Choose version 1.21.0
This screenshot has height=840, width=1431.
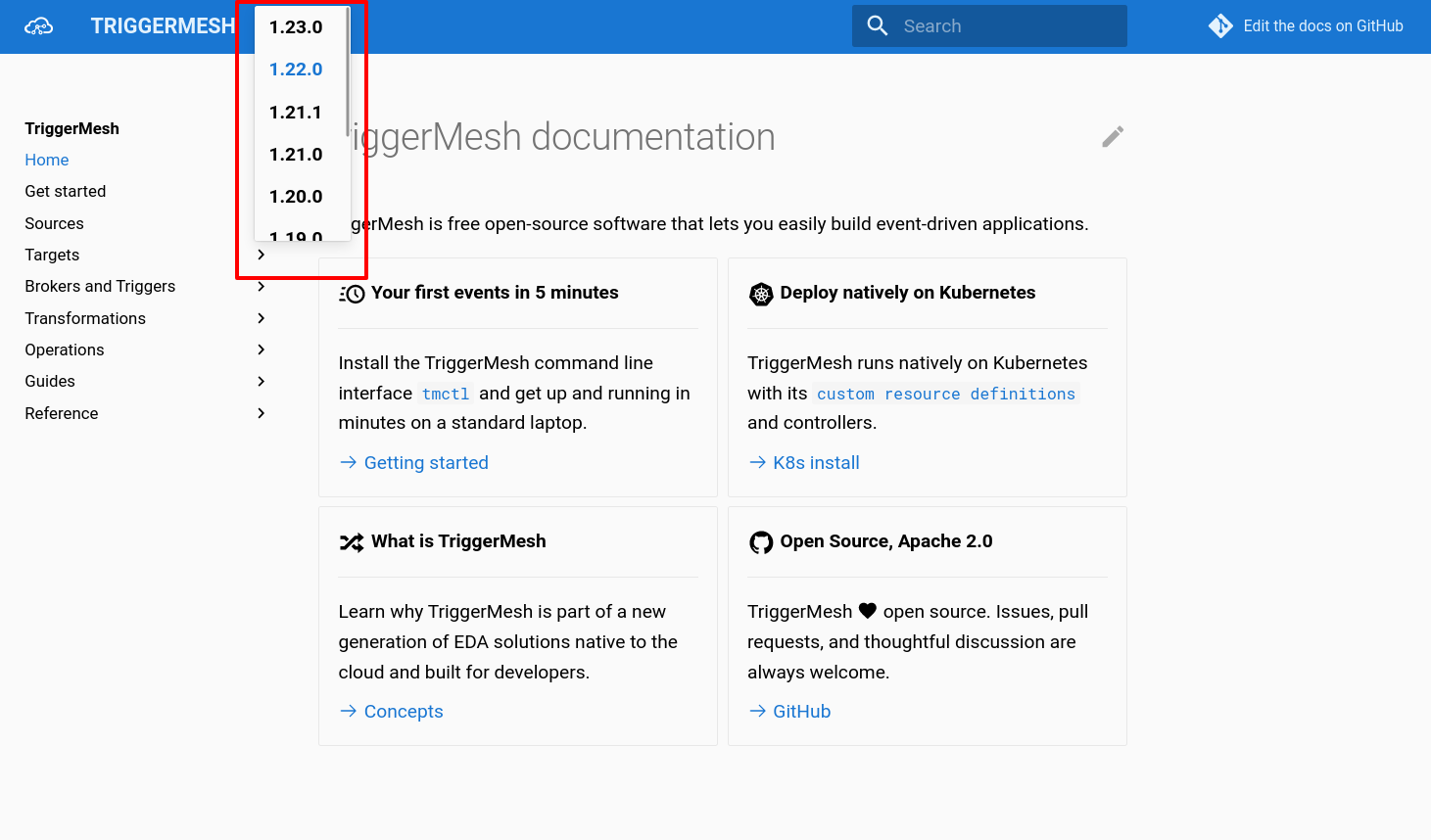(x=296, y=155)
